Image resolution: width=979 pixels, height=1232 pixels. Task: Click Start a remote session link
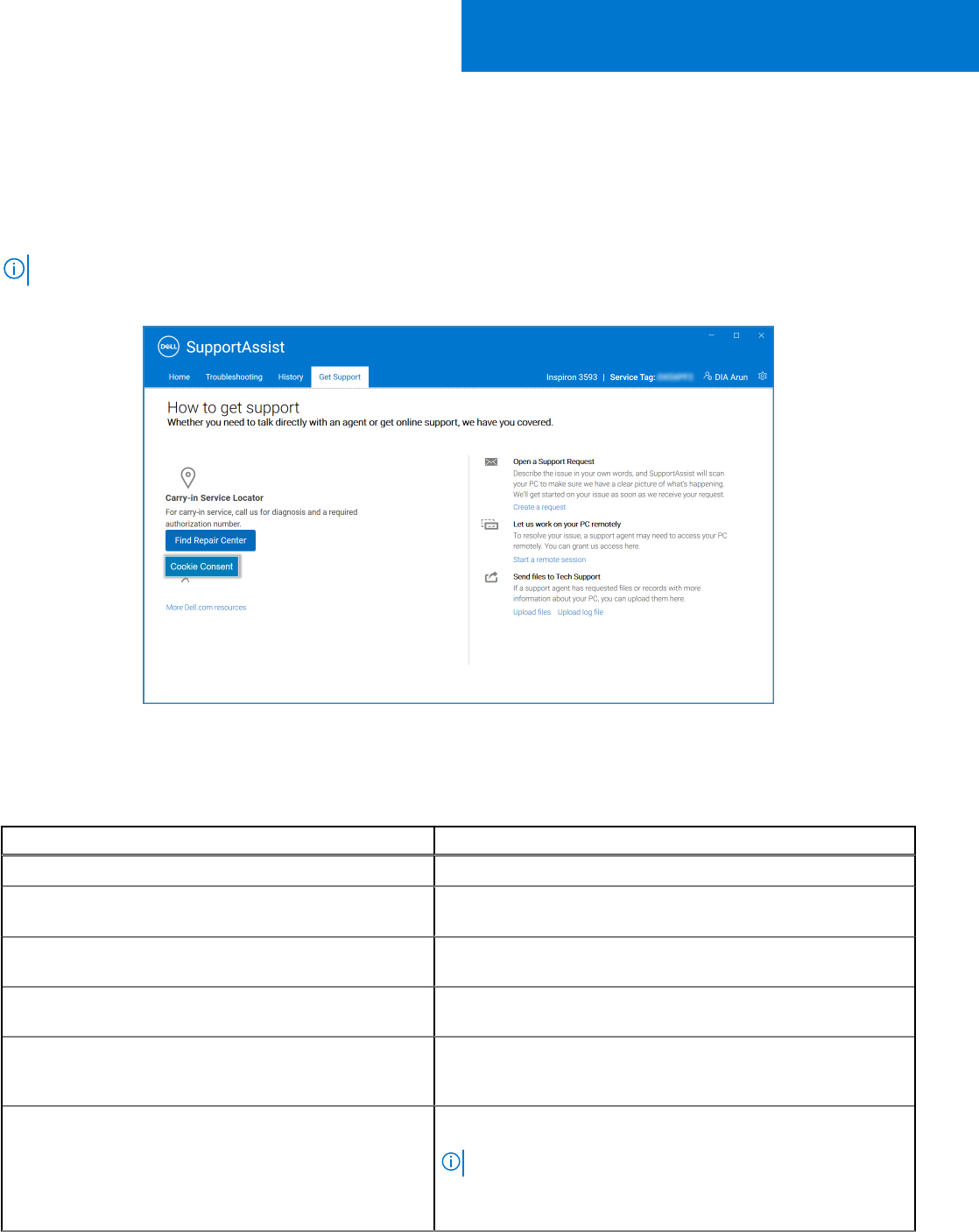(x=550, y=560)
